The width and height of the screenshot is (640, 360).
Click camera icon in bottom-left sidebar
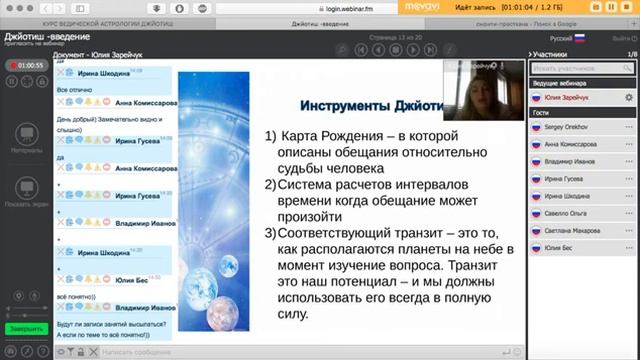click(11, 351)
